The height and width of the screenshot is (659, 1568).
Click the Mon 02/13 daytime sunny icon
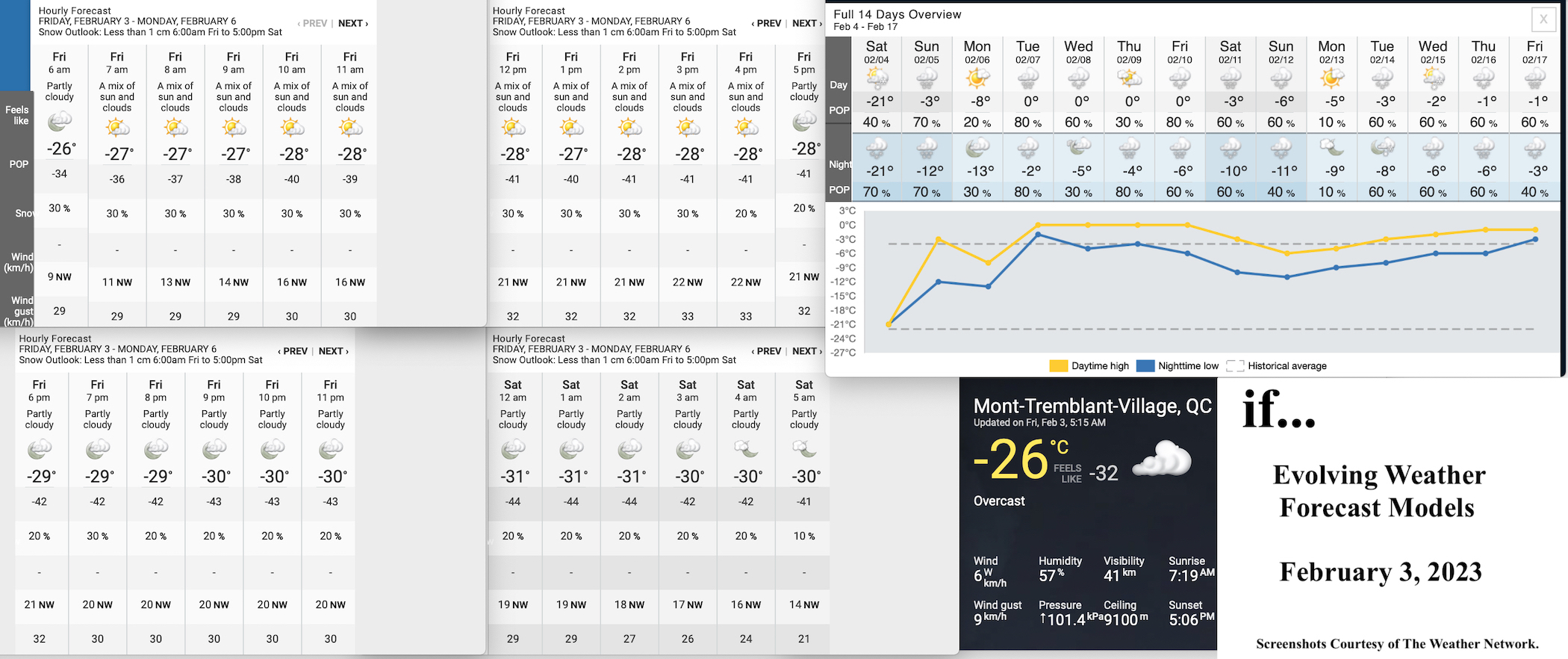point(1331,78)
